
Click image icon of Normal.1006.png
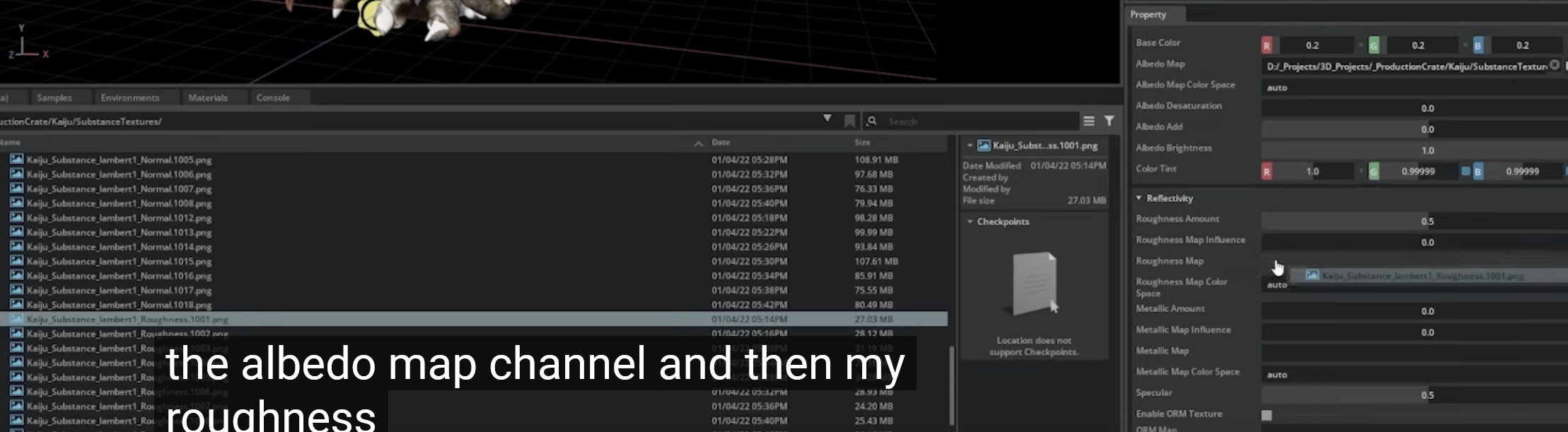pos(16,174)
